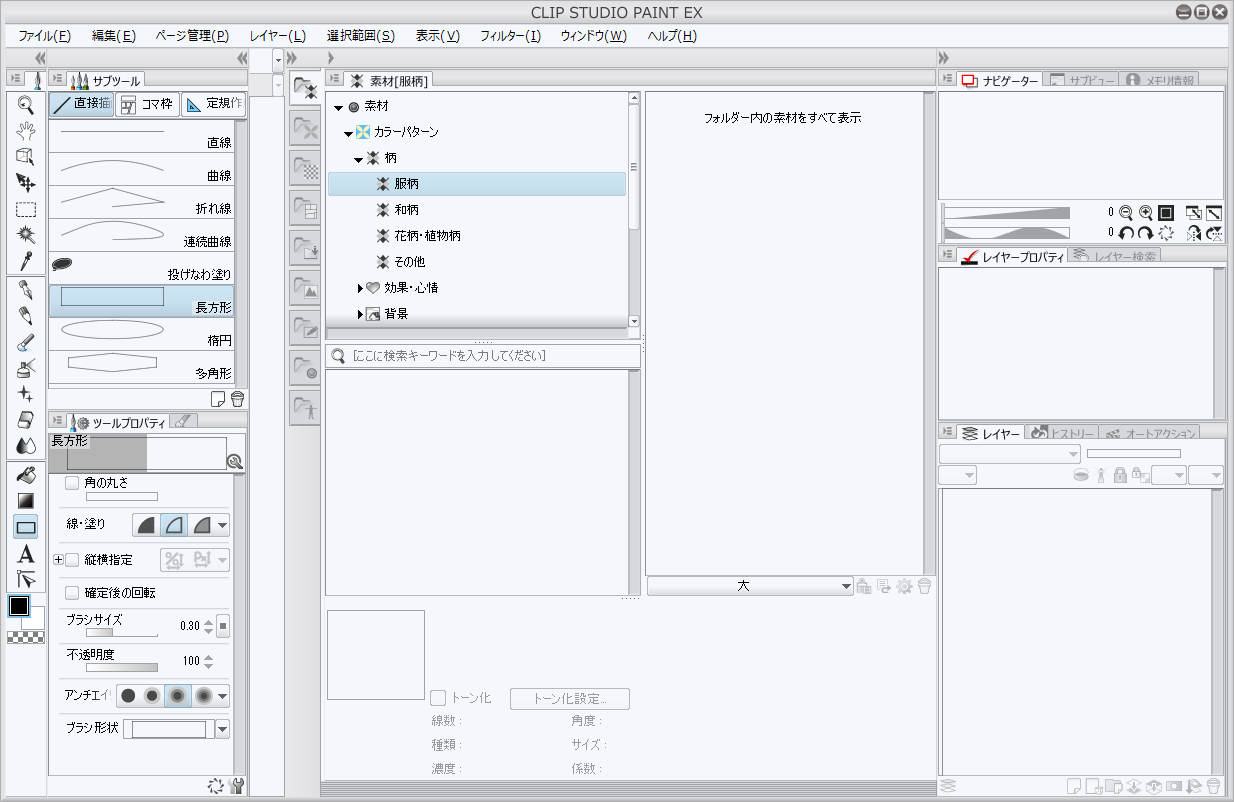Select the Text tool
The height and width of the screenshot is (802, 1234).
(26, 554)
